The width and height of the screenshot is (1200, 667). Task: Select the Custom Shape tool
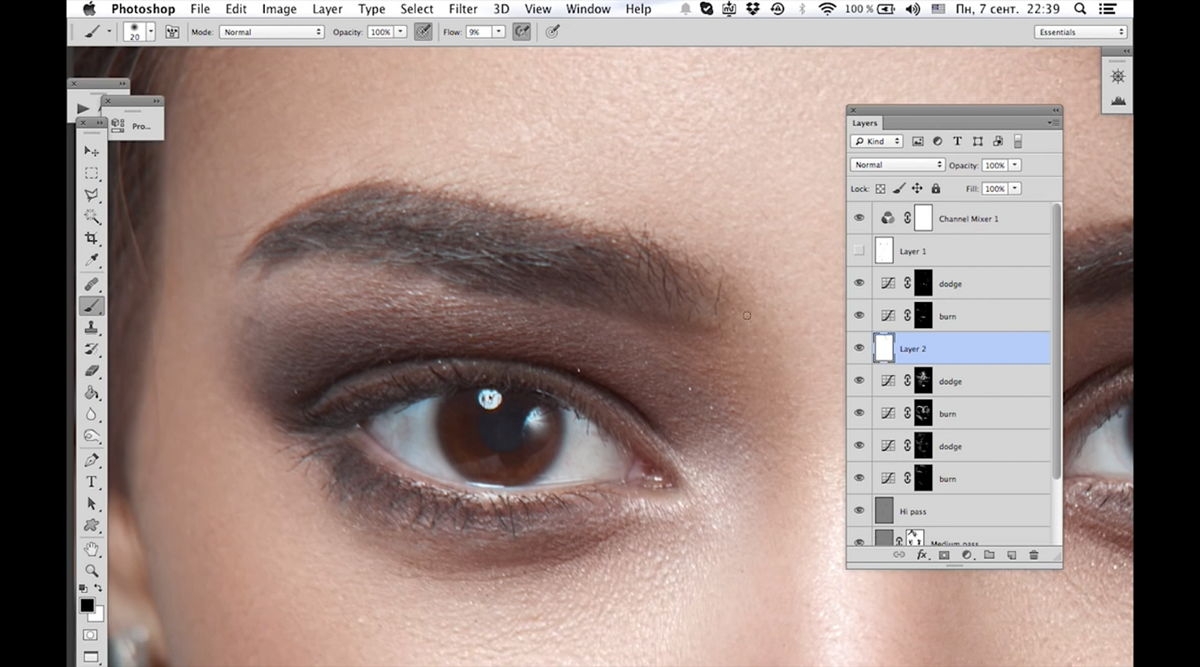point(91,525)
